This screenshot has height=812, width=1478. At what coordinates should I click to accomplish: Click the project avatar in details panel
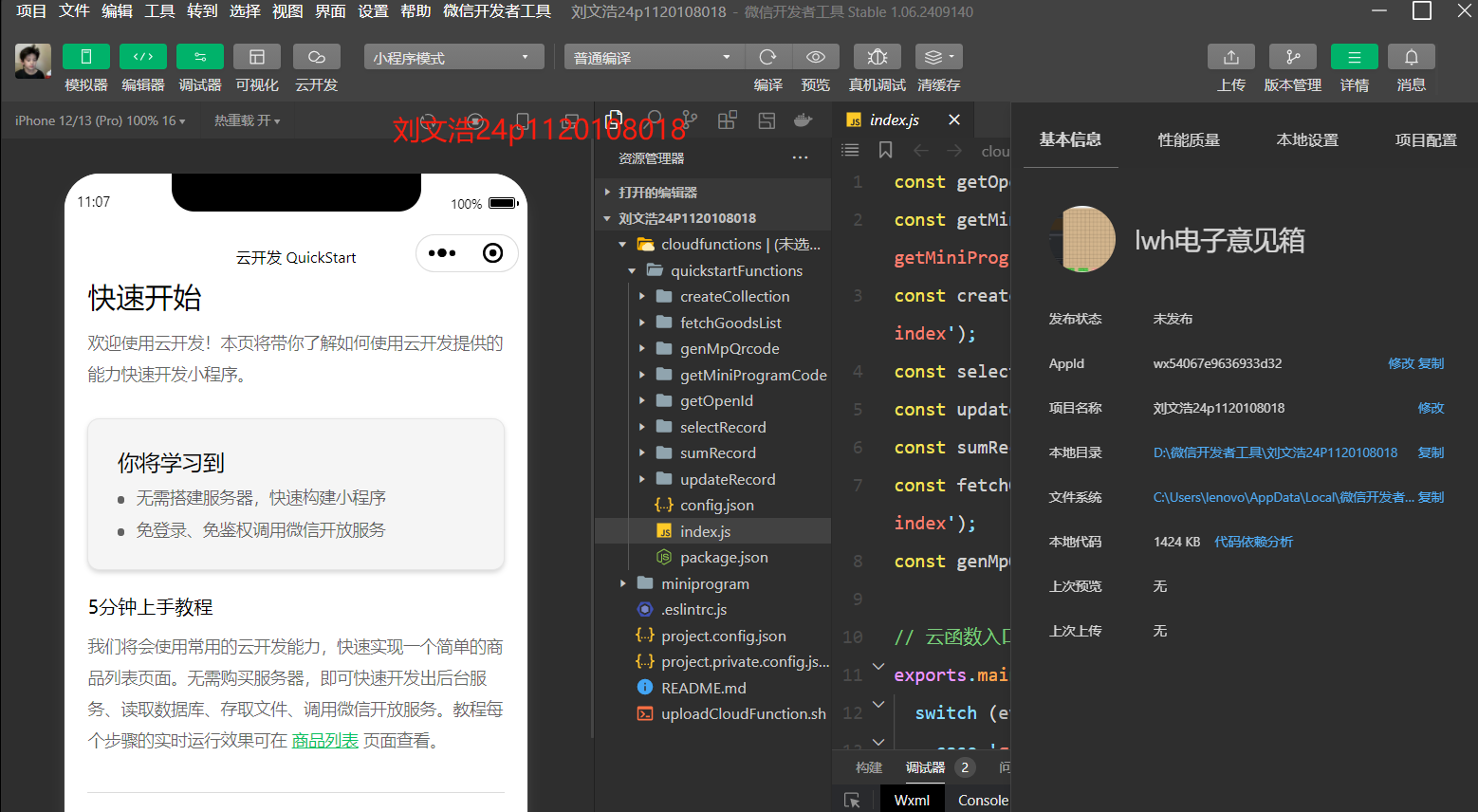[1082, 239]
